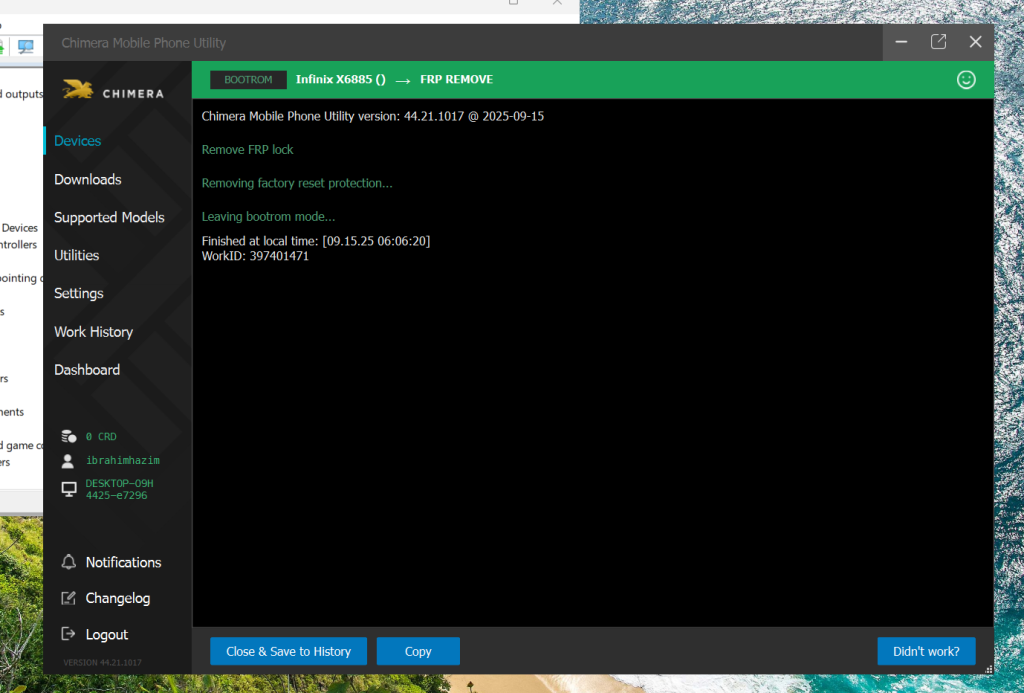The image size is (1024, 693).
Task: Click the WorkID: 397401471 line
Action: click(255, 256)
